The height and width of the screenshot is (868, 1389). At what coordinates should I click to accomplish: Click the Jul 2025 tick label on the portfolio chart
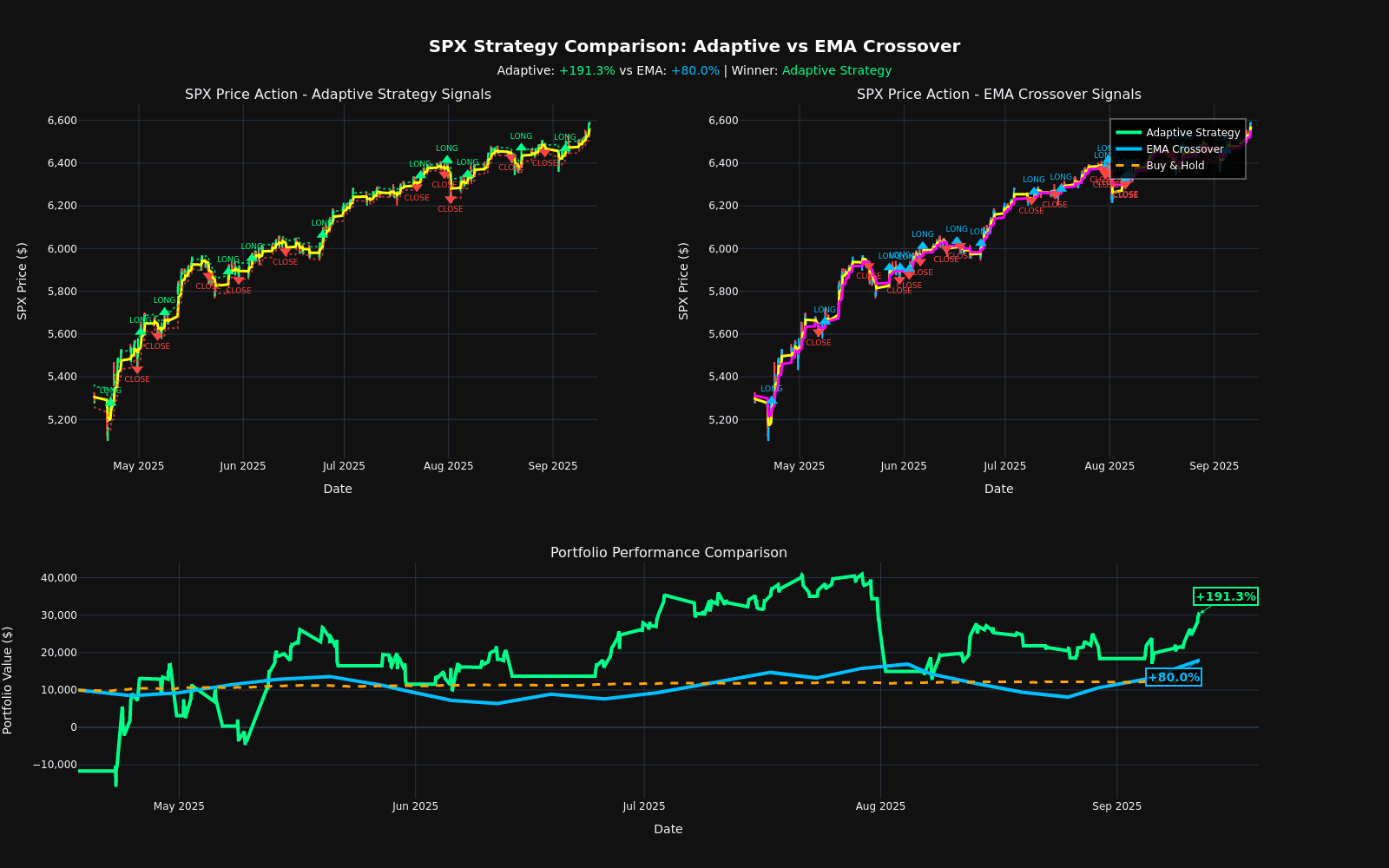644,806
